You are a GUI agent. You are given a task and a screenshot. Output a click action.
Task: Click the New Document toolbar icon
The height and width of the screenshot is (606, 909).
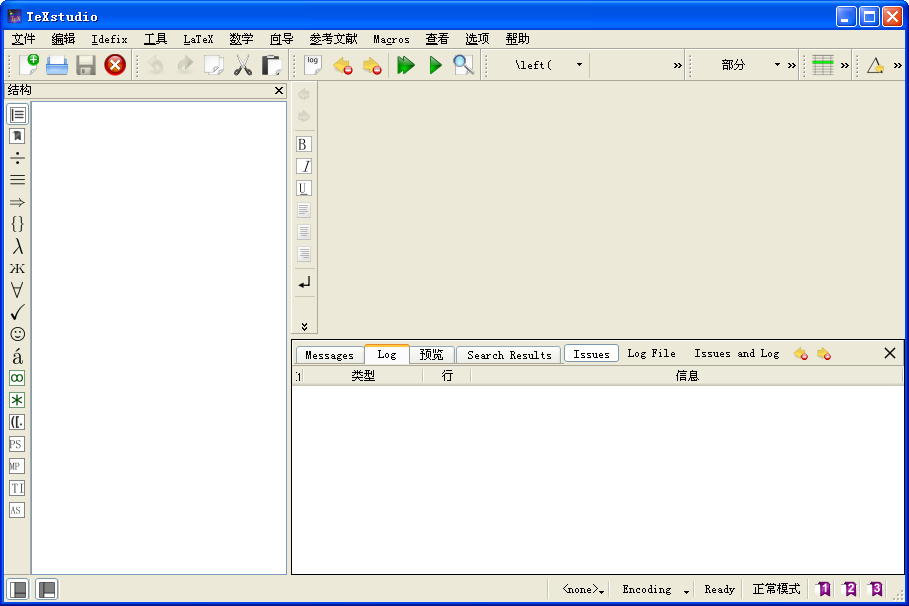click(x=28, y=65)
